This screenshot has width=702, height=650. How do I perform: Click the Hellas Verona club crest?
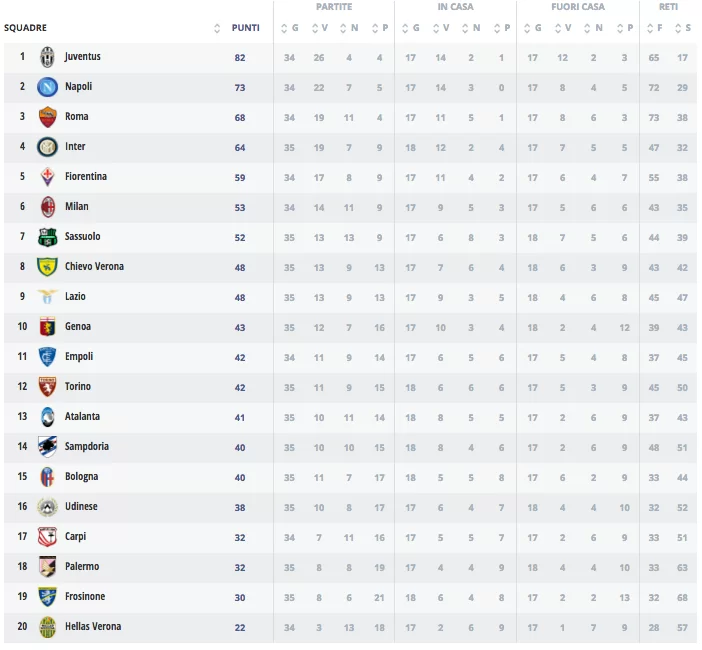pyautogui.click(x=47, y=627)
